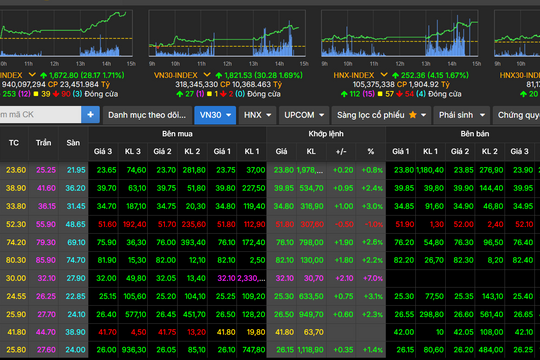
Task: Click the yellow matched price 41.80
Action: (x=284, y=332)
